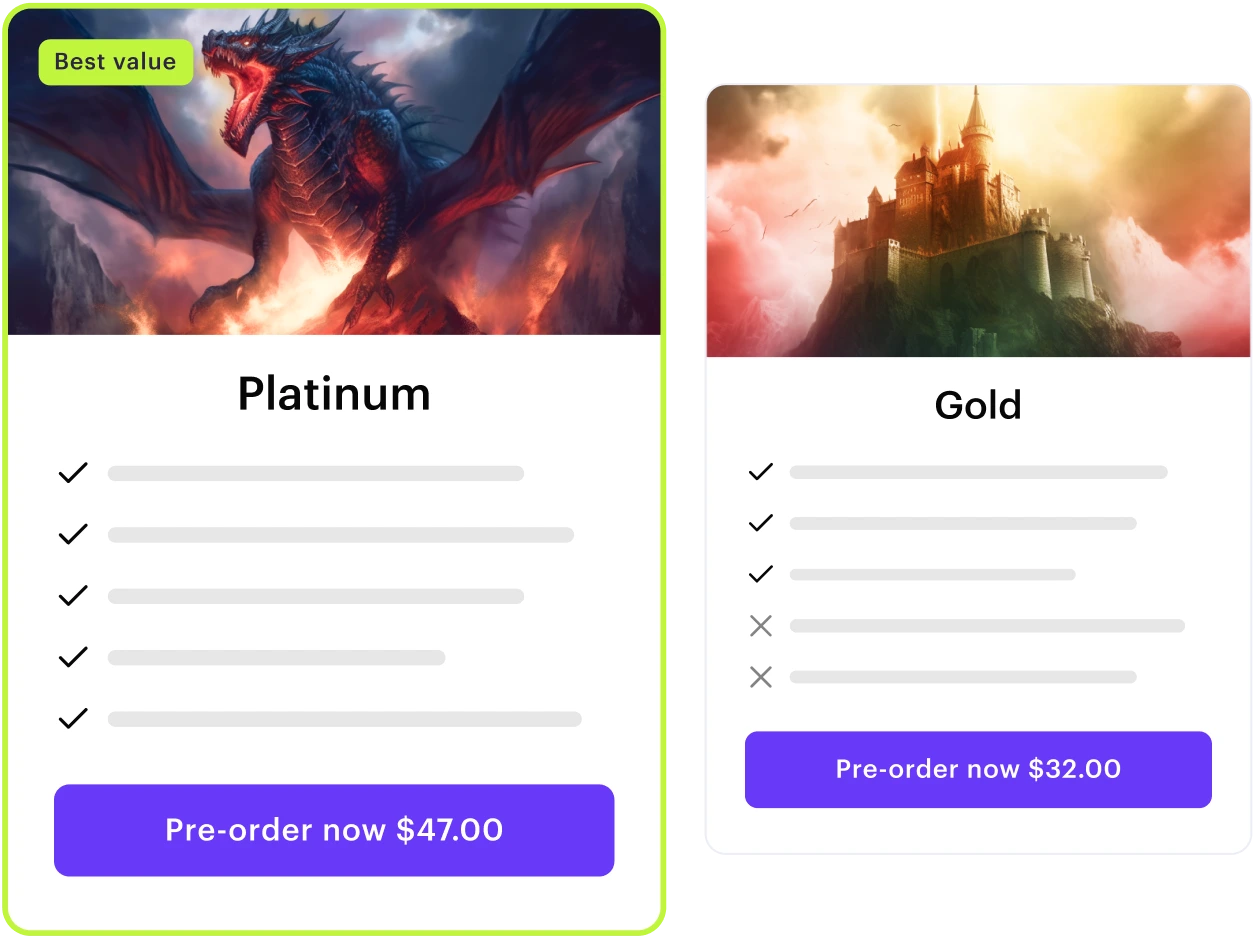This screenshot has height=937, width=1254.
Task: Pre-order the Platinum edition for $47.00
Action: (334, 830)
